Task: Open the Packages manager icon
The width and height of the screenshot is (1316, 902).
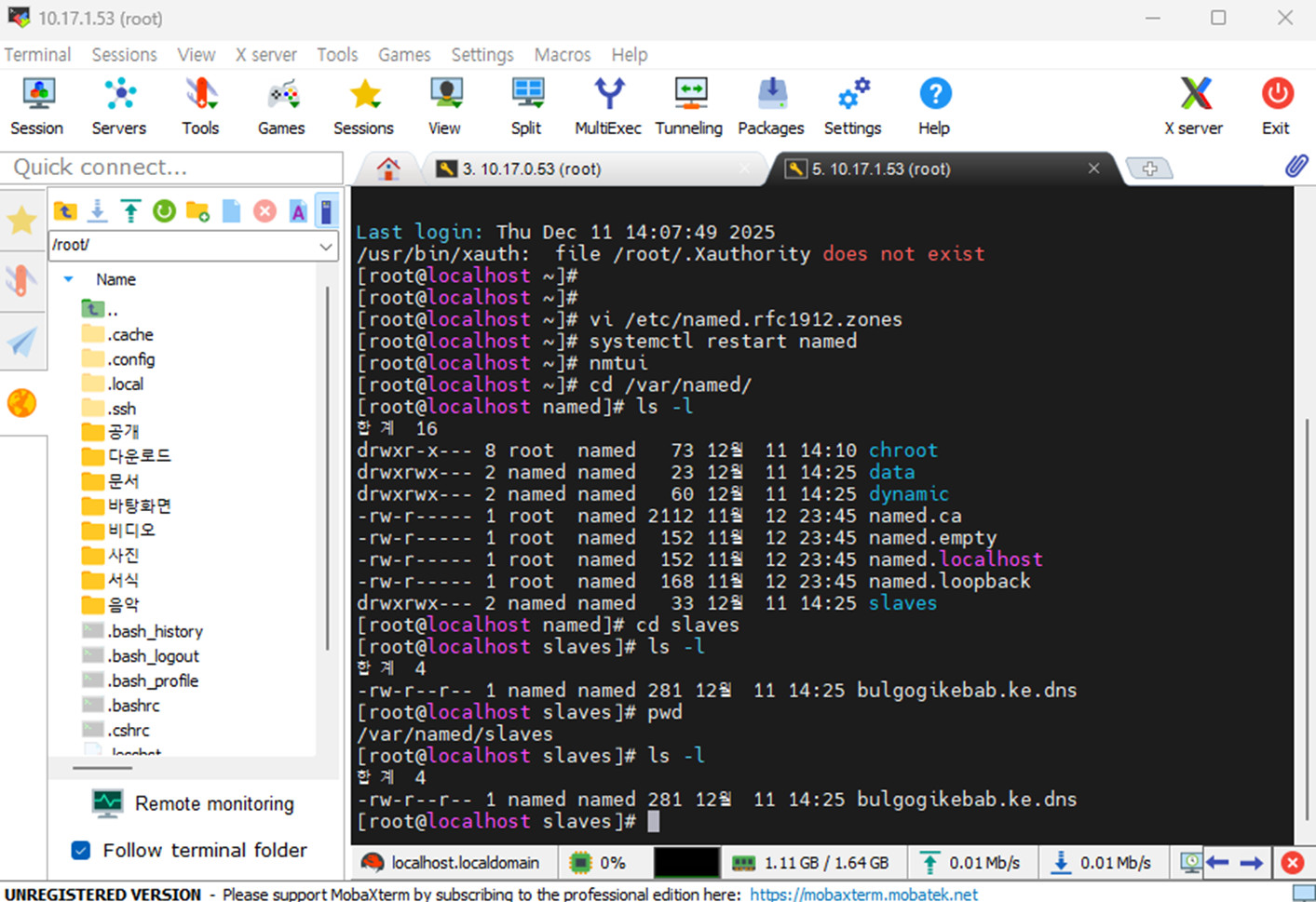Action: 771,106
